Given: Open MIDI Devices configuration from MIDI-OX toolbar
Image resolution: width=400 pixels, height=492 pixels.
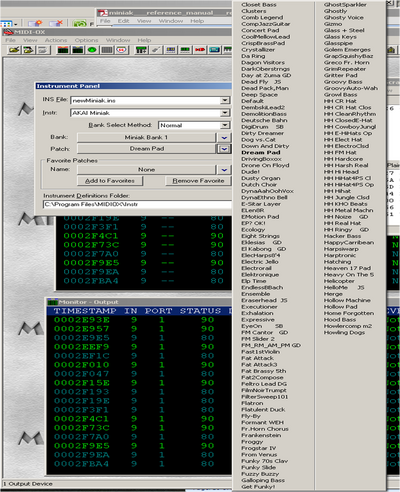Looking at the screenshot, I should tap(15, 50).
